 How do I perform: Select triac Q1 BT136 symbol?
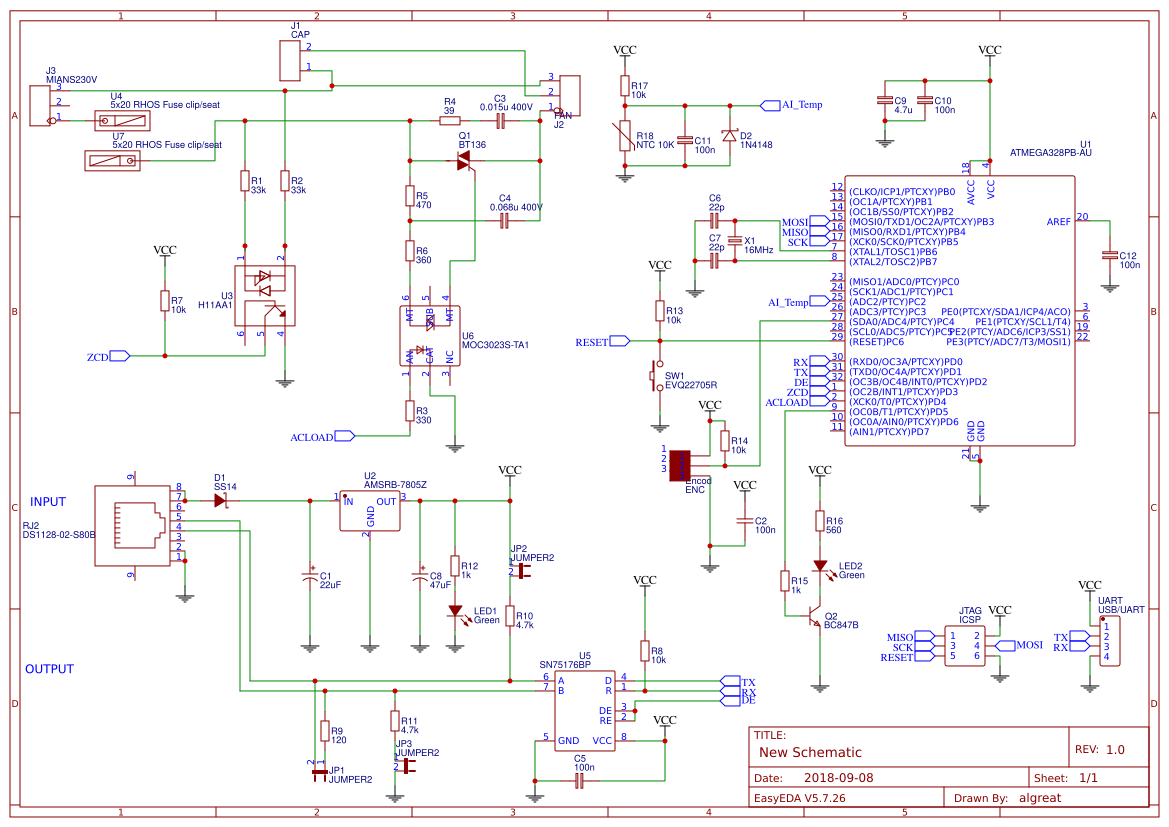(463, 160)
